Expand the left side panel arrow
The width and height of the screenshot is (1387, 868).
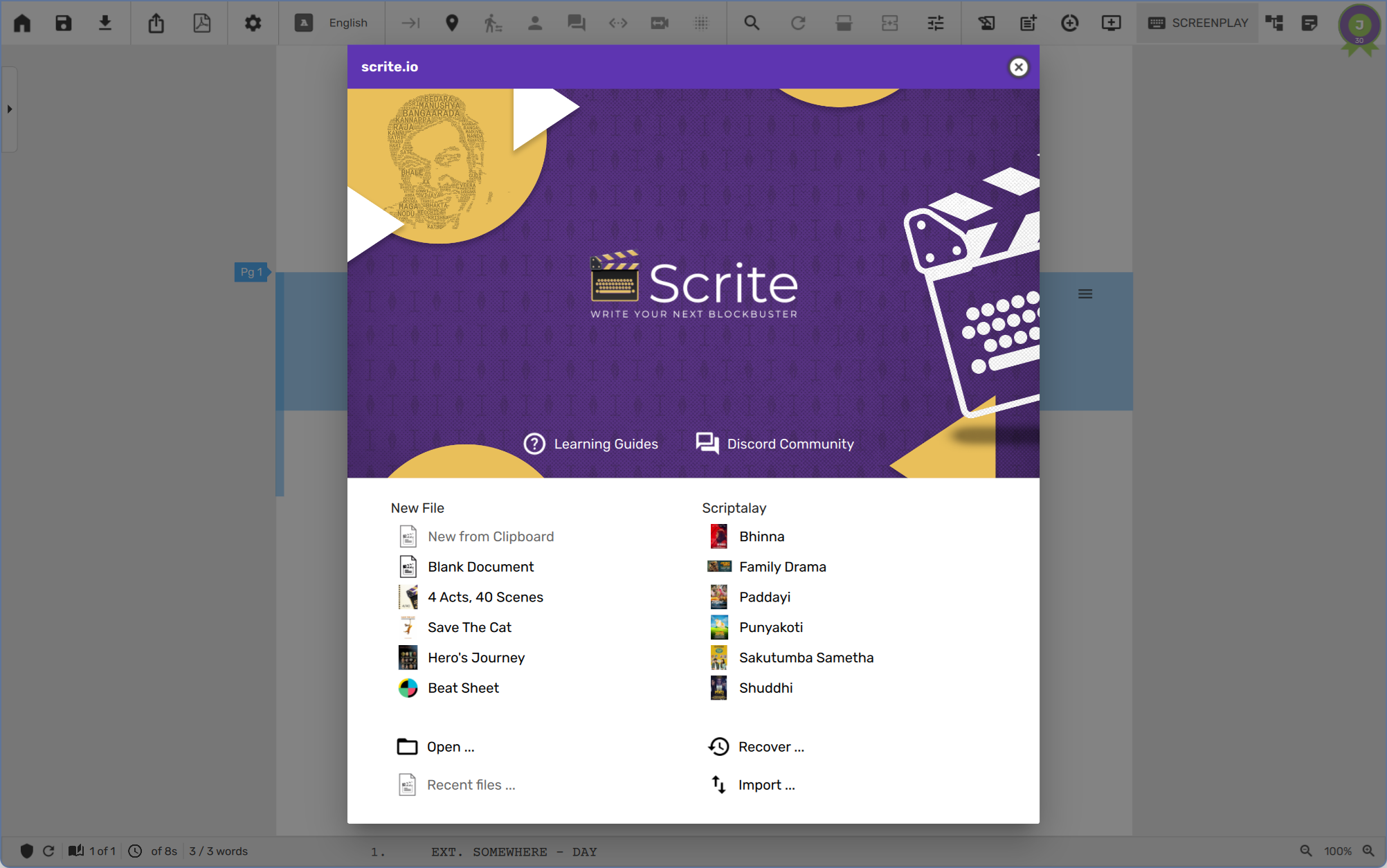10,109
